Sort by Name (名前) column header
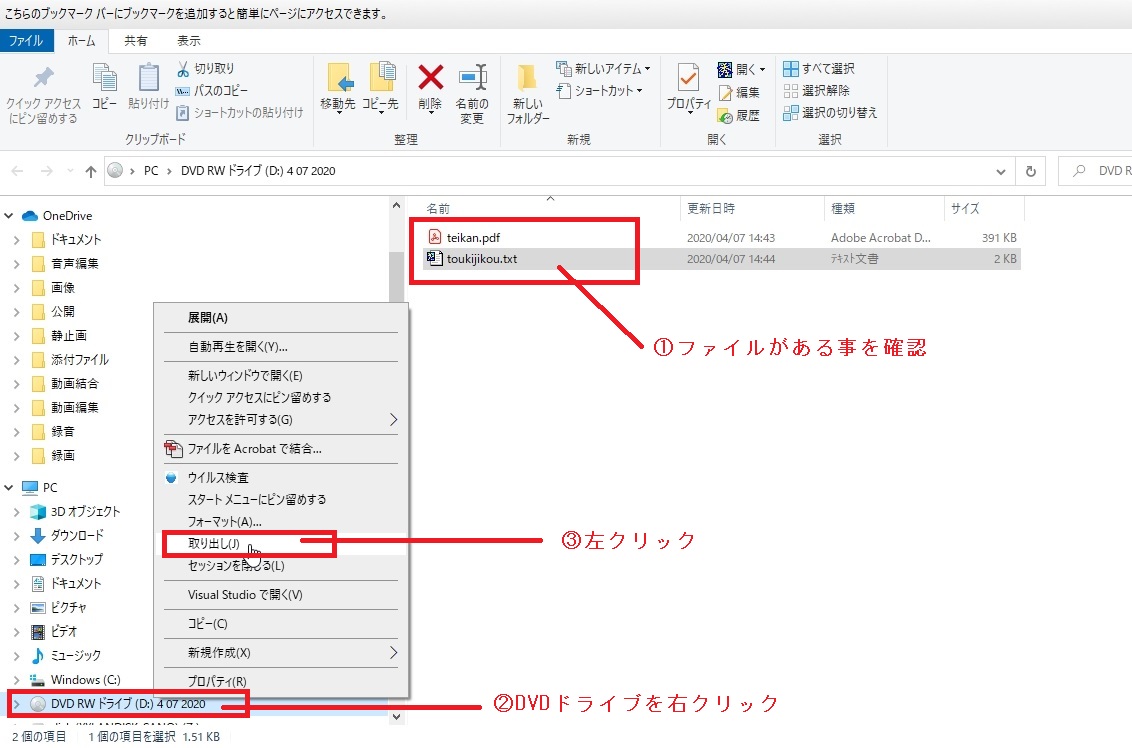 pyautogui.click(x=439, y=209)
